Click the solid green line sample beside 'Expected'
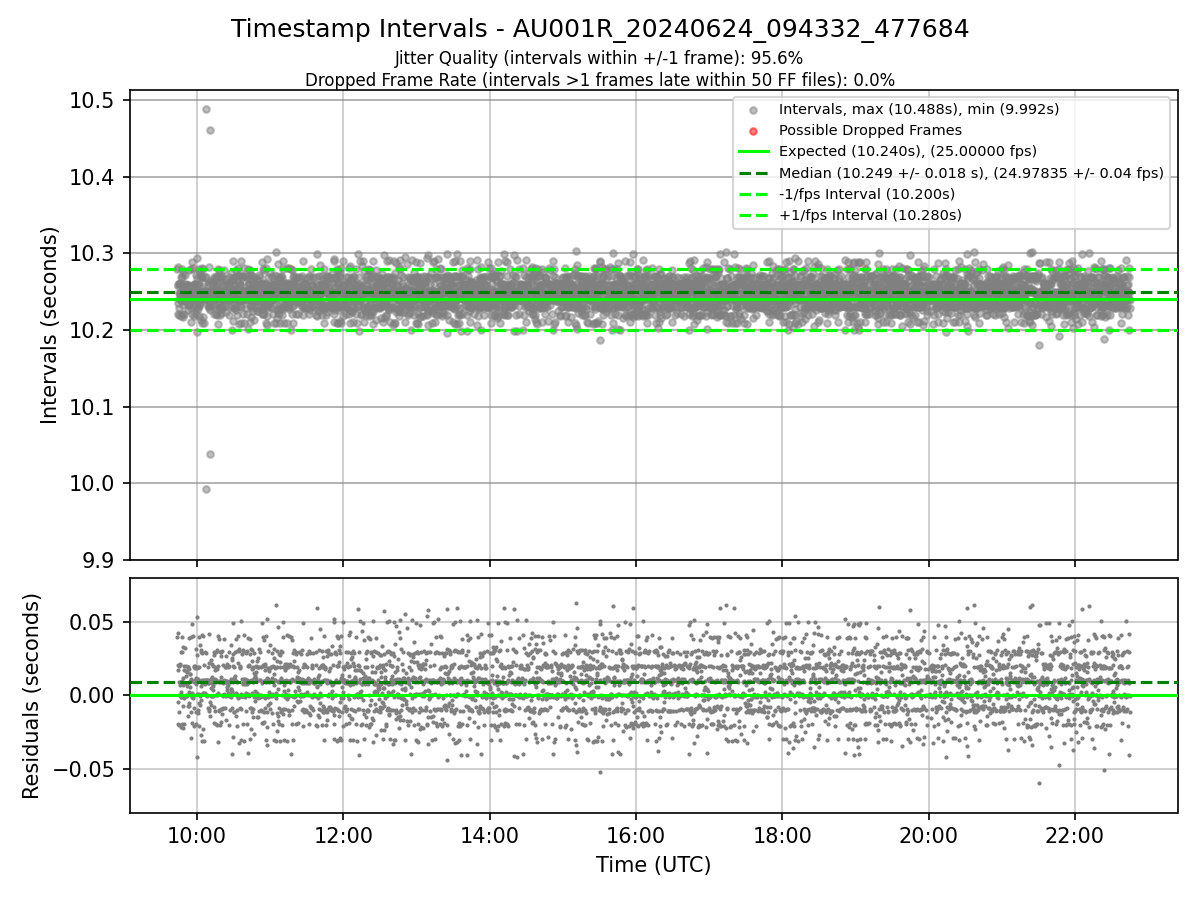This screenshot has height=900, width=1200. 754,152
